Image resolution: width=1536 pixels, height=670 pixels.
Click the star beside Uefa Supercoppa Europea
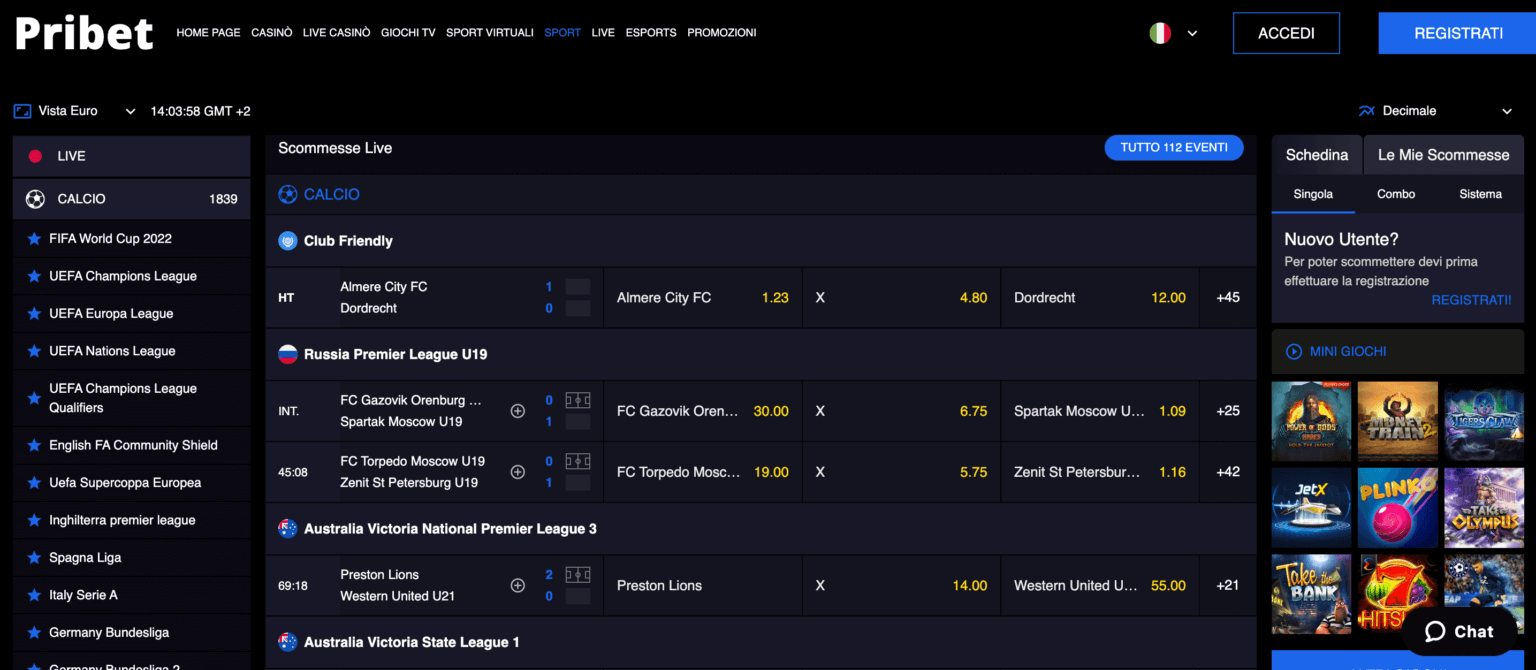pos(34,483)
